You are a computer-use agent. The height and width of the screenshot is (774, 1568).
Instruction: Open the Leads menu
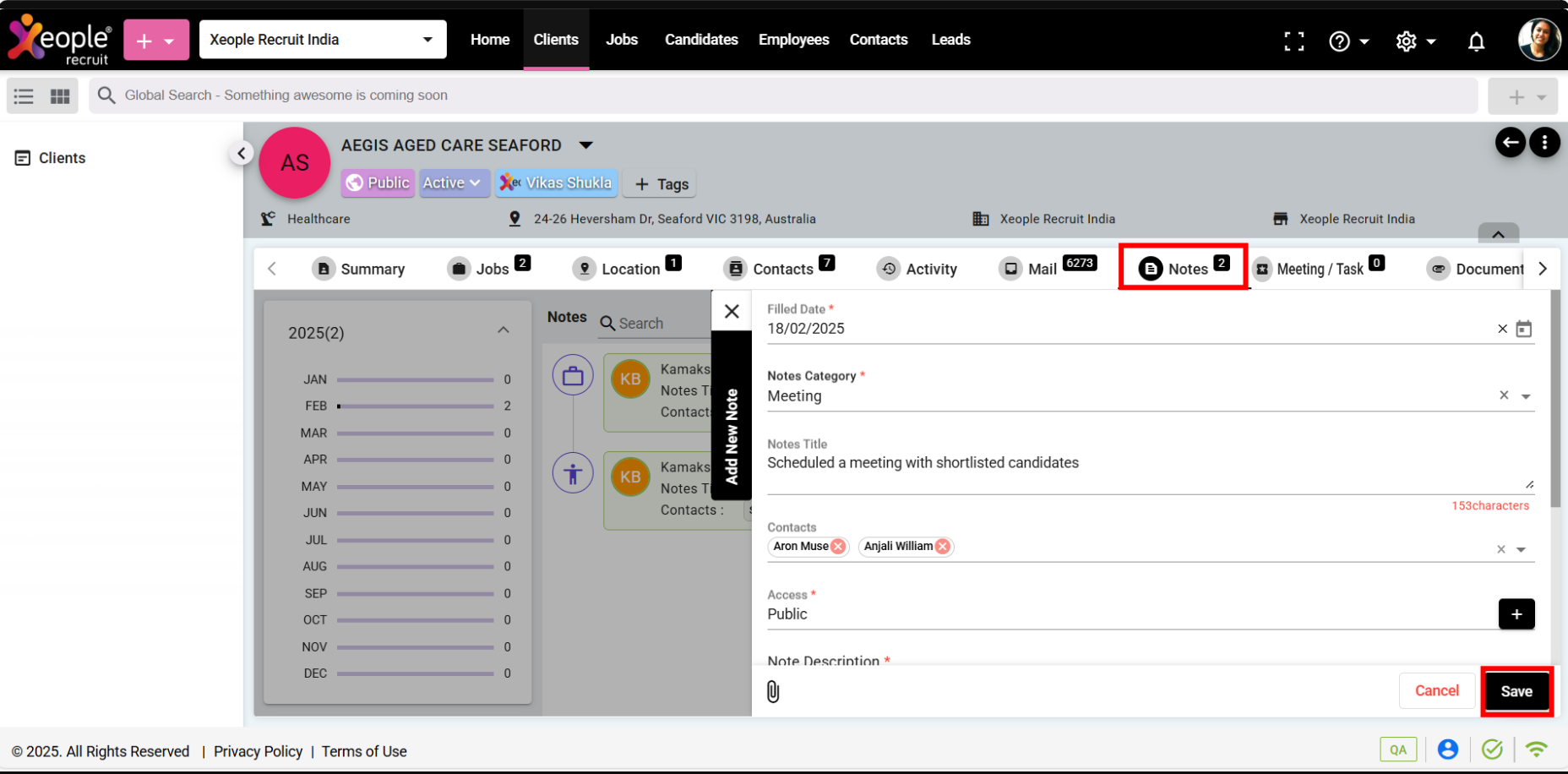pos(950,40)
